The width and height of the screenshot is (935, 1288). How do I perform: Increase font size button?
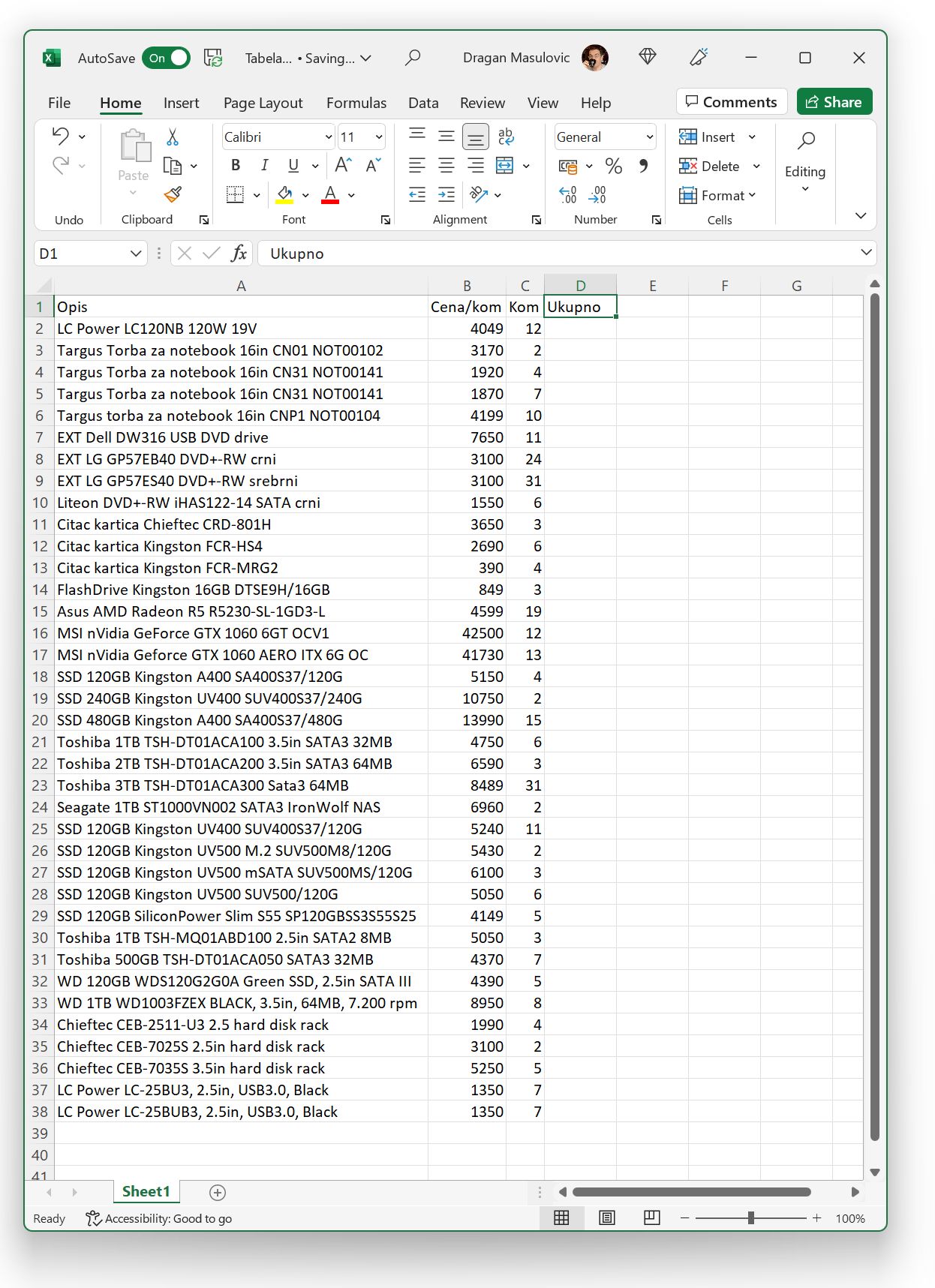click(x=344, y=165)
